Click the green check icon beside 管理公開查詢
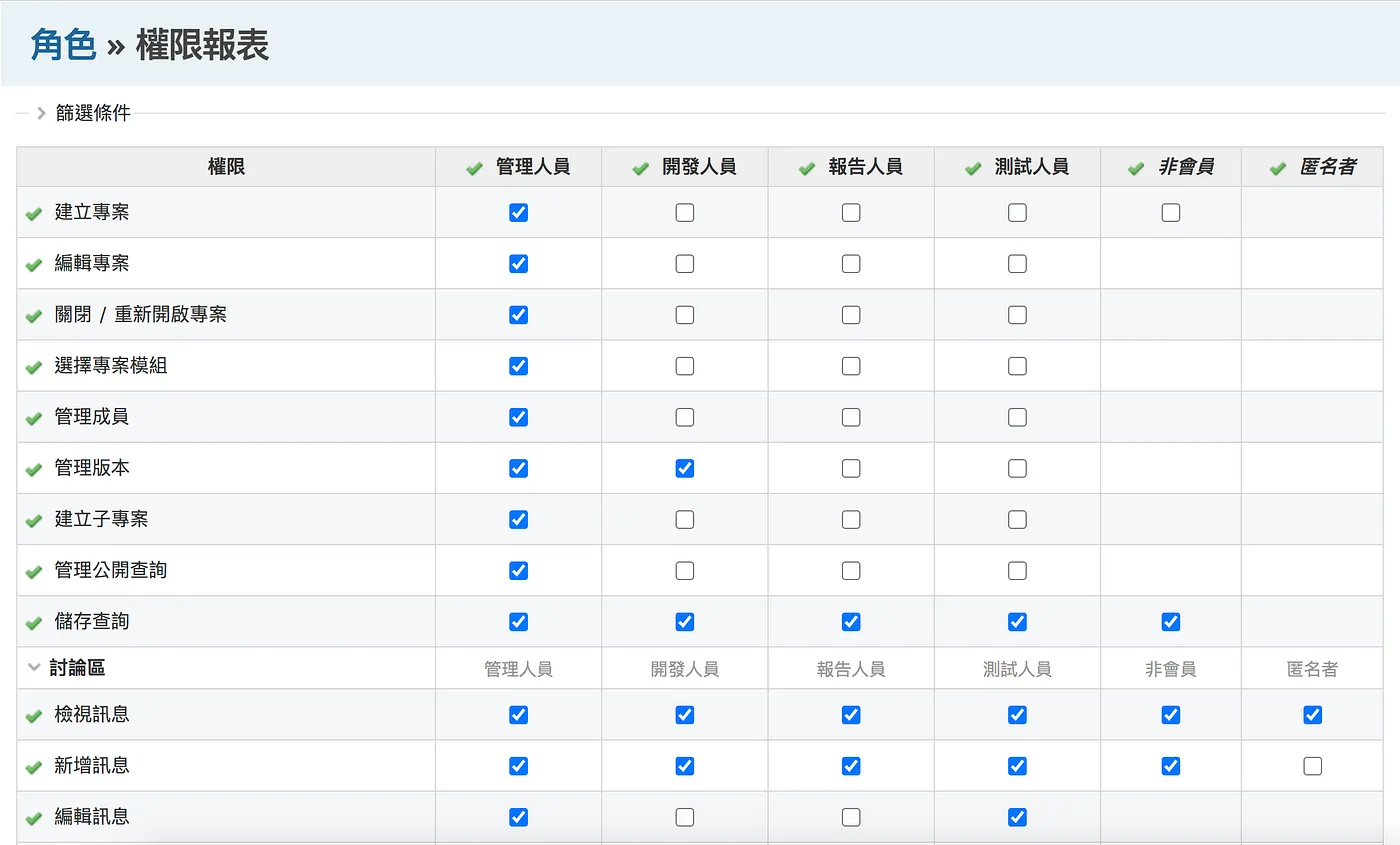 (34, 571)
